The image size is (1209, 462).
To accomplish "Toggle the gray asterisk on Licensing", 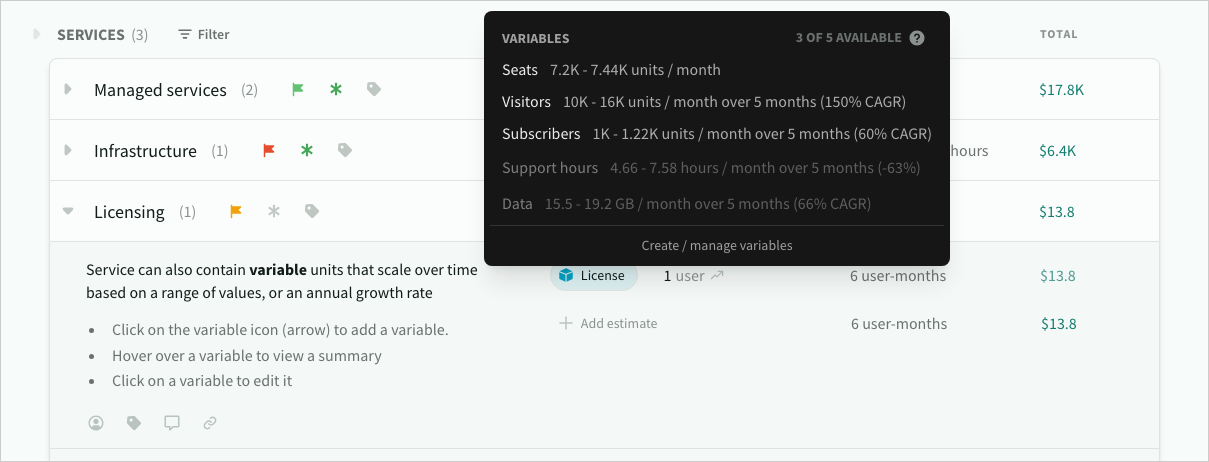I will (274, 211).
